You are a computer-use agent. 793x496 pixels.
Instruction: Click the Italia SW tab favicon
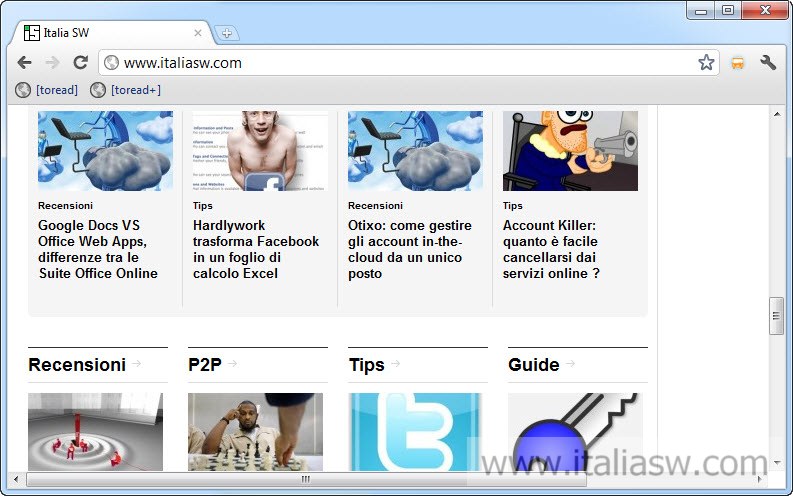click(32, 33)
